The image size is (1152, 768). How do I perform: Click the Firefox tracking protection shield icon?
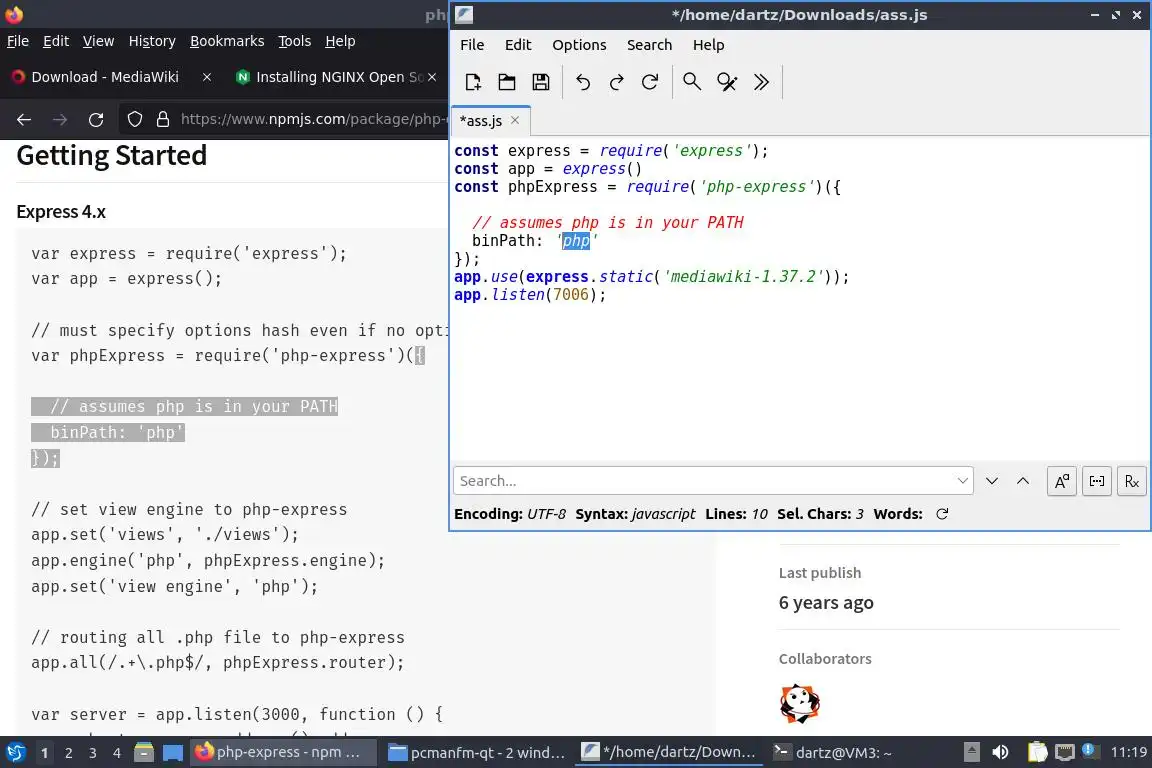coord(134,119)
